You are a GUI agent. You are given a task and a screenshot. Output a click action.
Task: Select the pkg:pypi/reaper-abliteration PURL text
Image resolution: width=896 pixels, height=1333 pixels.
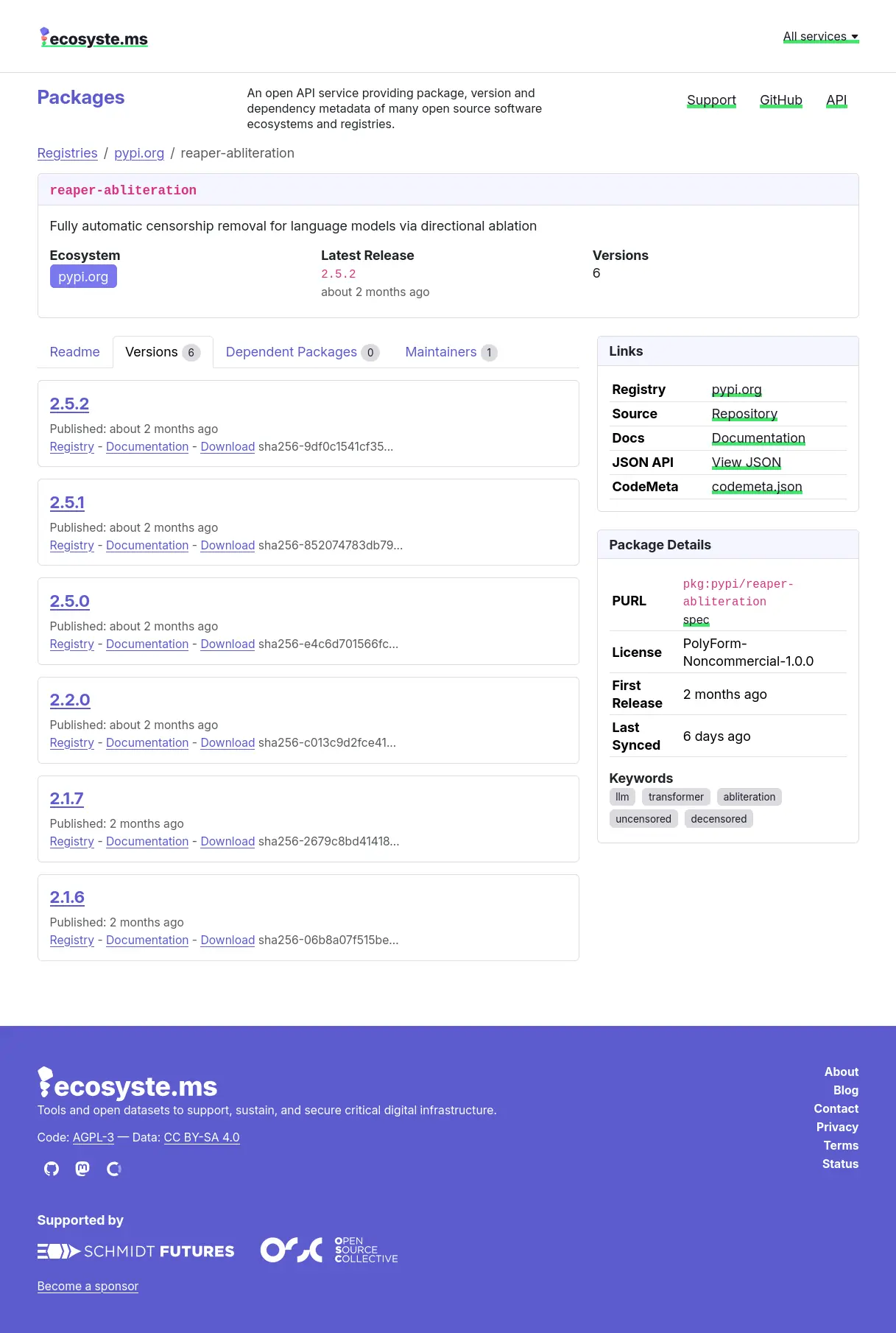738,593
